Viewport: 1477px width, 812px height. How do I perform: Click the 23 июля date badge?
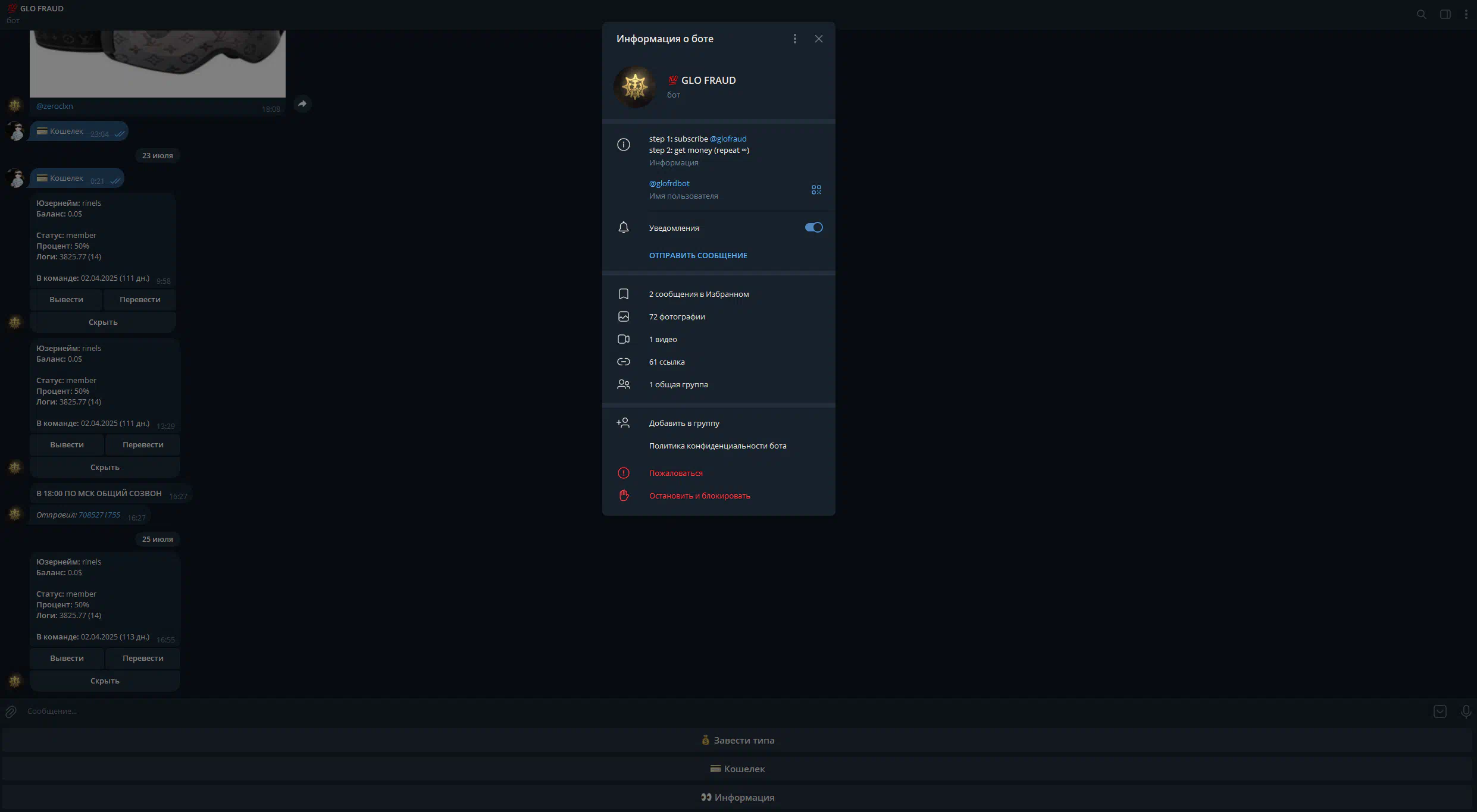point(158,155)
